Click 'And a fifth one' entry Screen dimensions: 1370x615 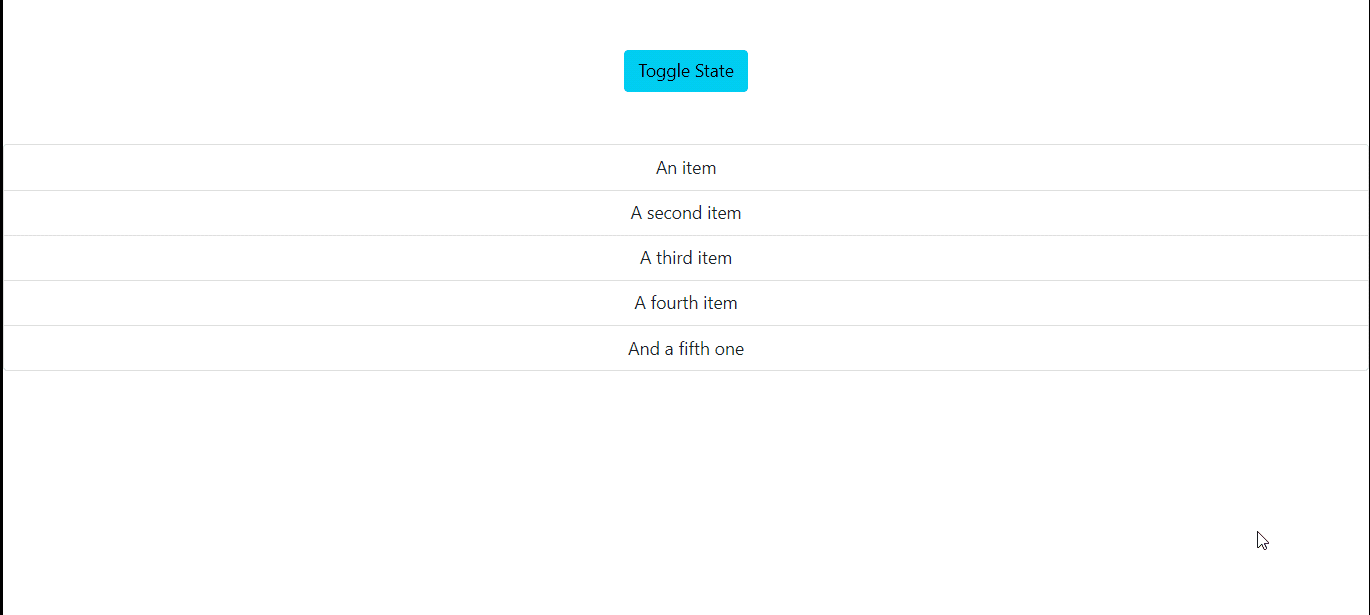point(685,348)
